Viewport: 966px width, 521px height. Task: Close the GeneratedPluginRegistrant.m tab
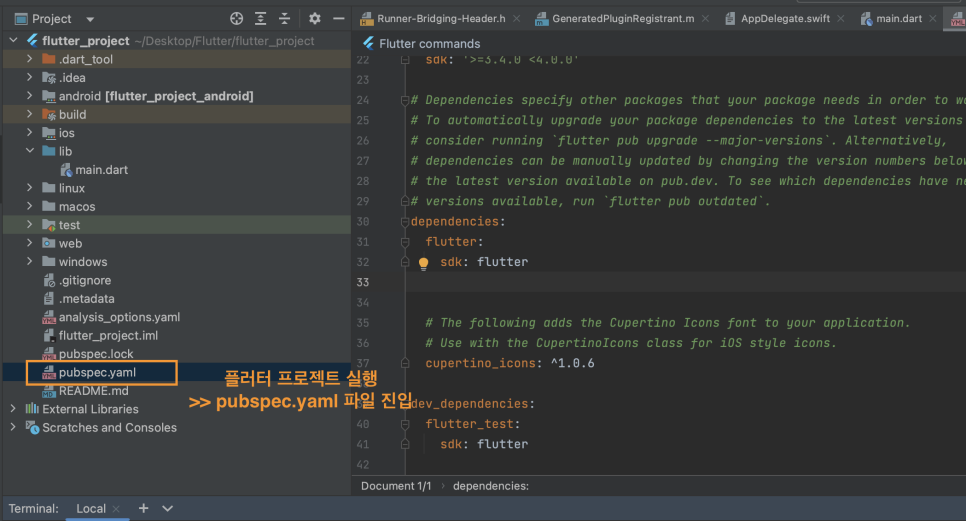tap(705, 19)
